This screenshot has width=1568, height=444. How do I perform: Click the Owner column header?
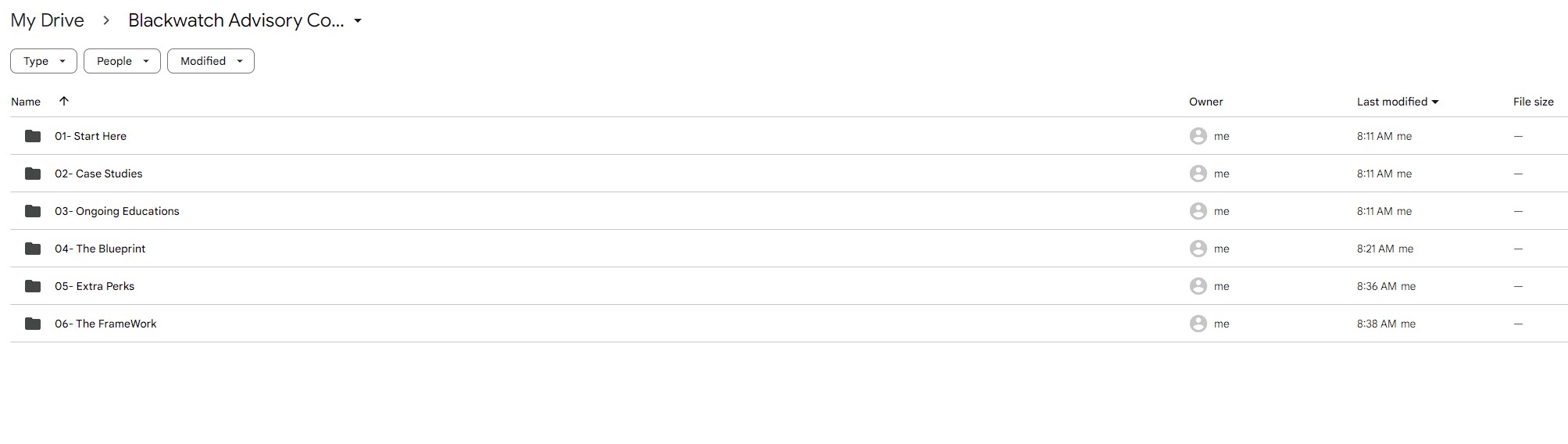click(1206, 102)
